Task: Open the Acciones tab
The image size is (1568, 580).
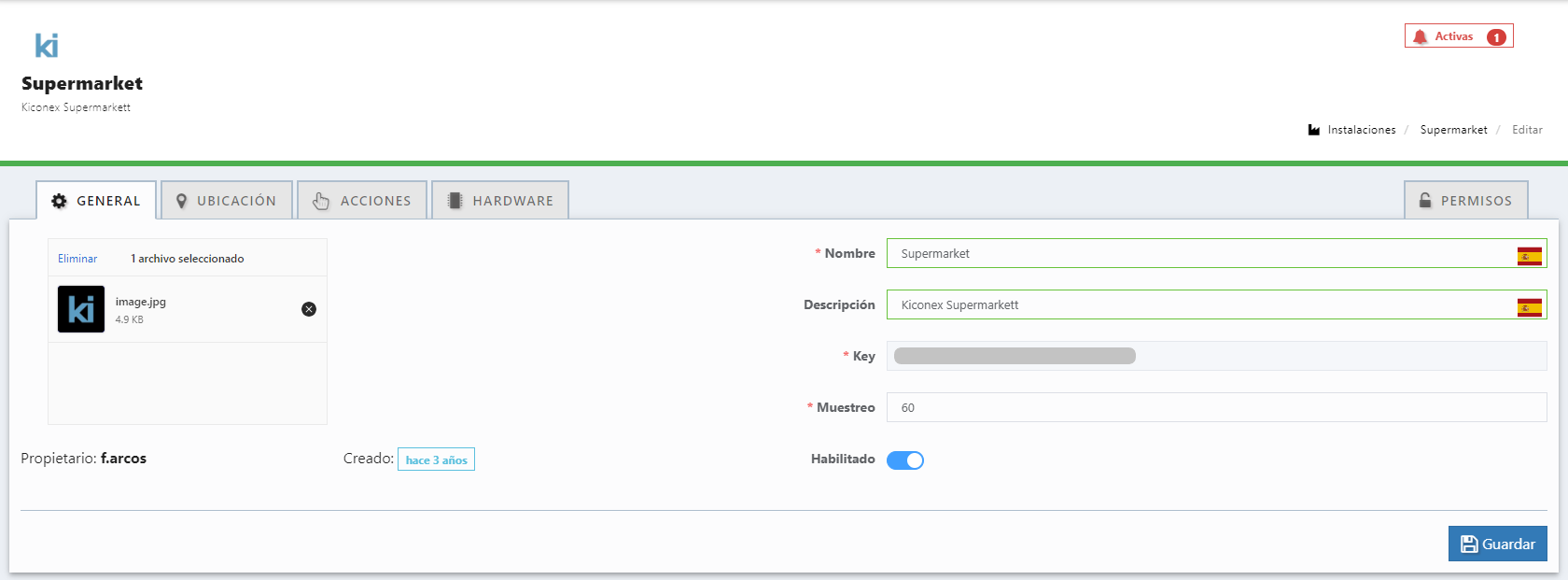Action: coord(362,201)
